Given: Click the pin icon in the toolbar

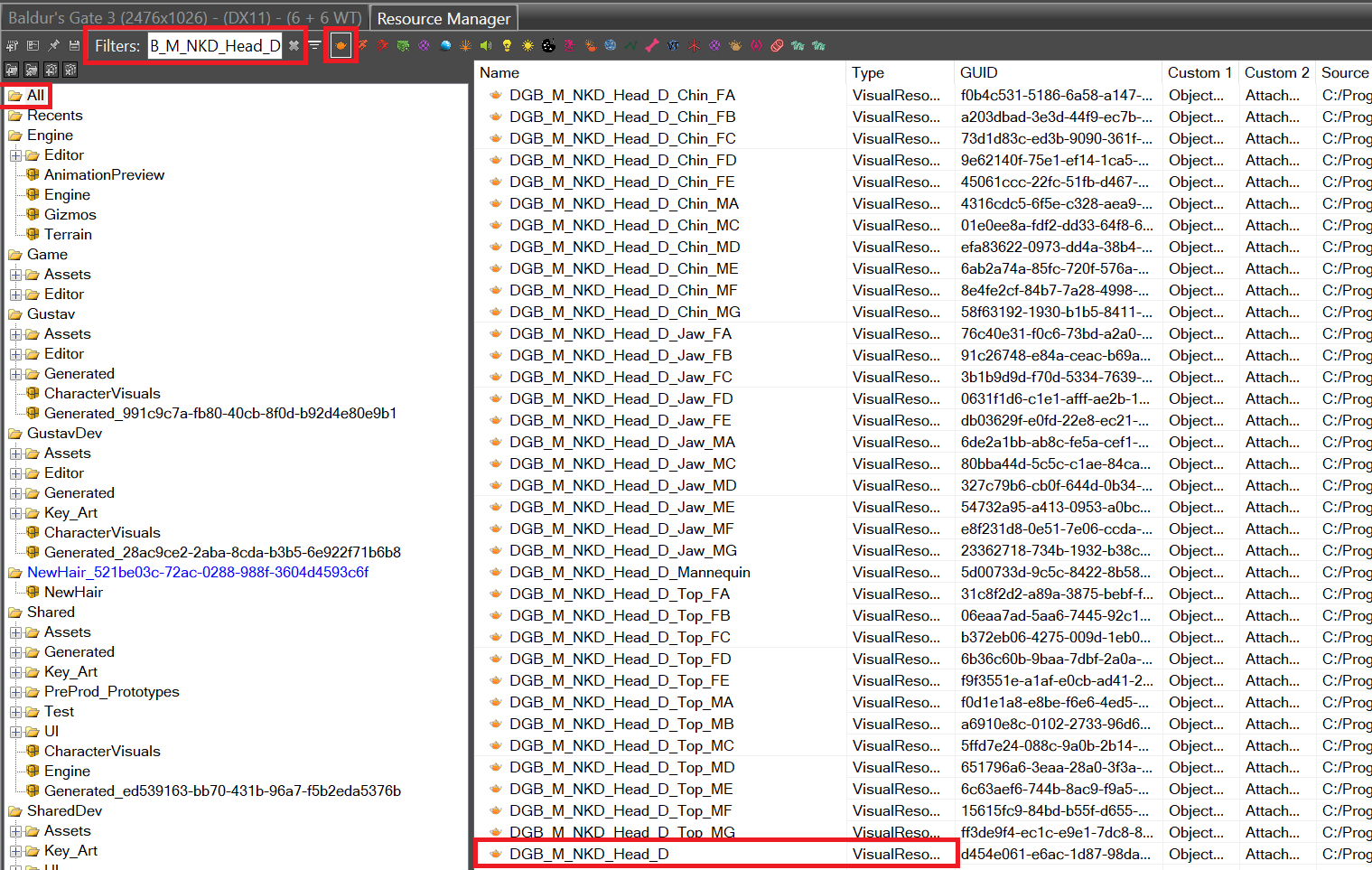Looking at the screenshot, I should pos(54,45).
